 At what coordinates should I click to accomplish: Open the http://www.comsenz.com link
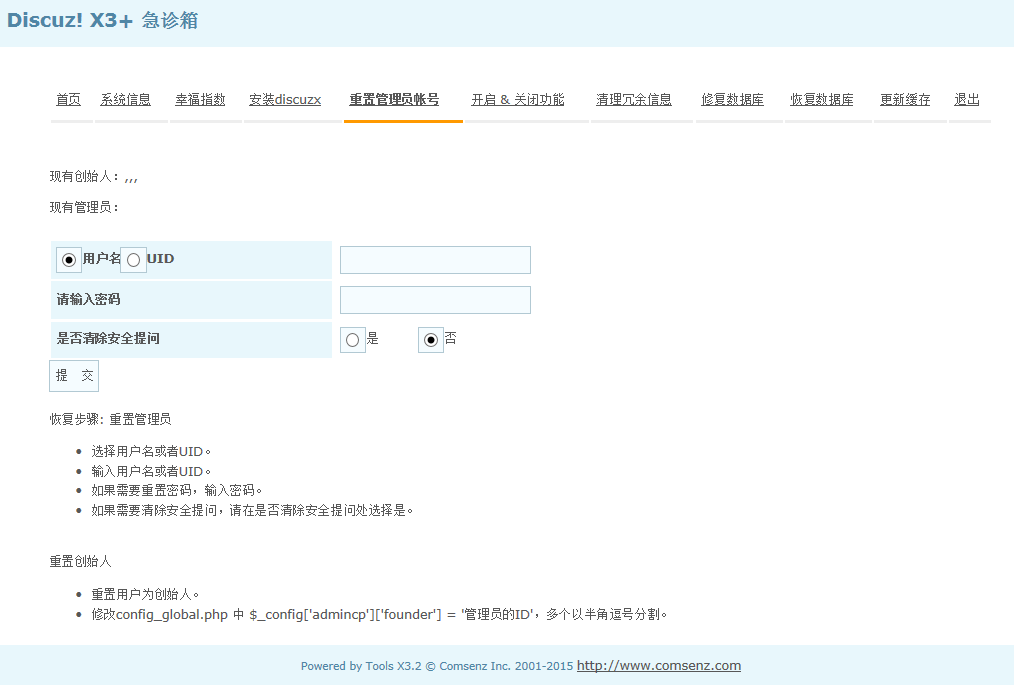click(659, 666)
